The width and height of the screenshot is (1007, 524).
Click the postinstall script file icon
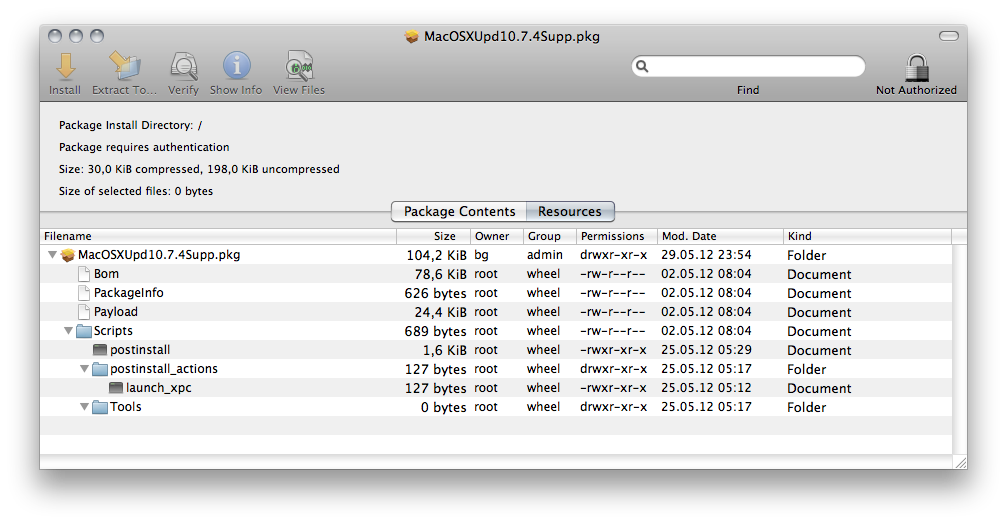point(100,350)
